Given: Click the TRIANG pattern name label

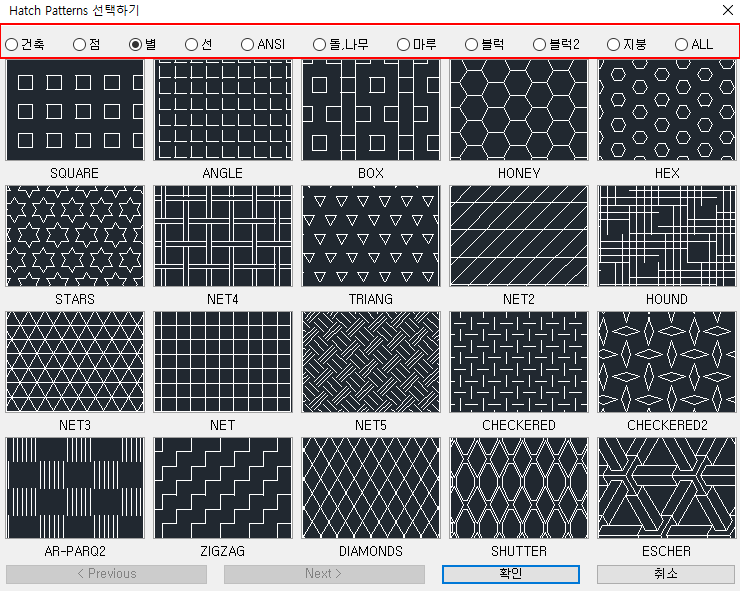Looking at the screenshot, I should coord(371,299).
